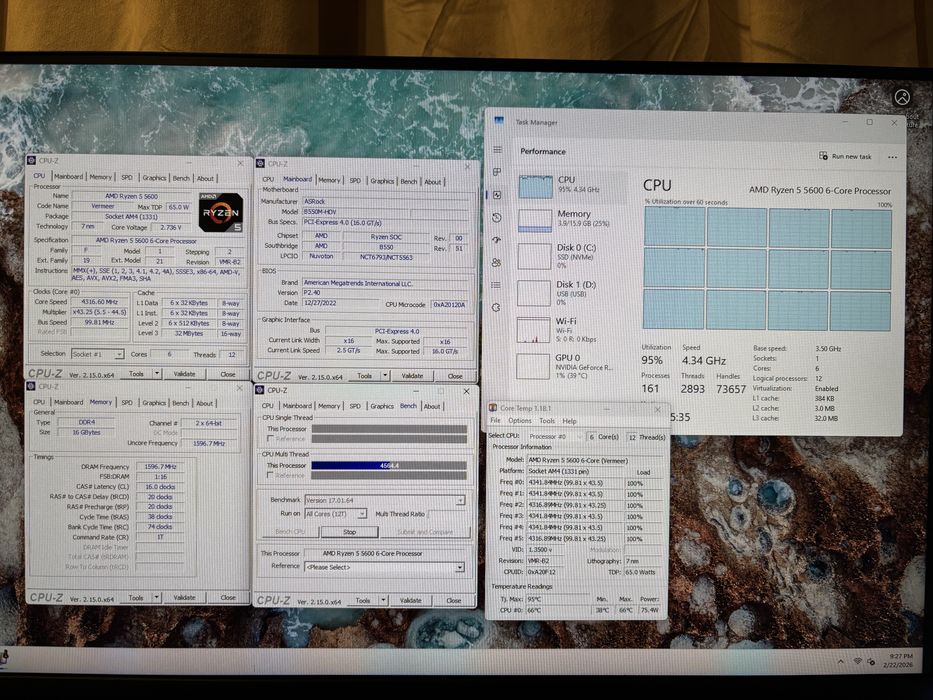Expand Tools arrow in CPU-Z Bench window

coord(384,601)
